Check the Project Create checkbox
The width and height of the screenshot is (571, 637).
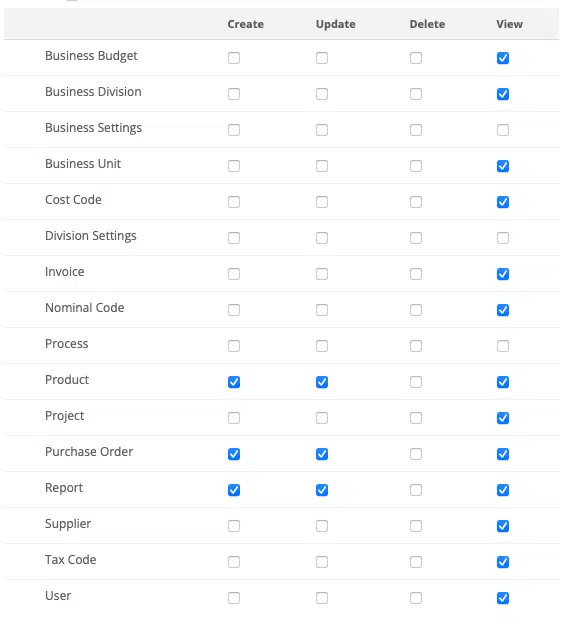(234, 418)
